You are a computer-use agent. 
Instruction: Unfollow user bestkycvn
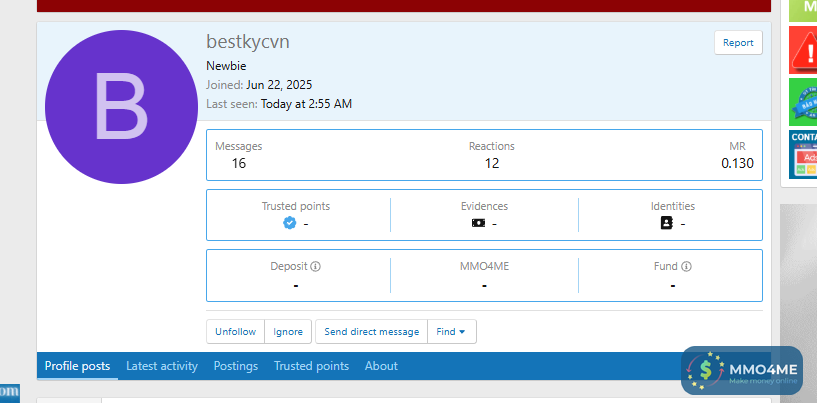pyautogui.click(x=236, y=332)
